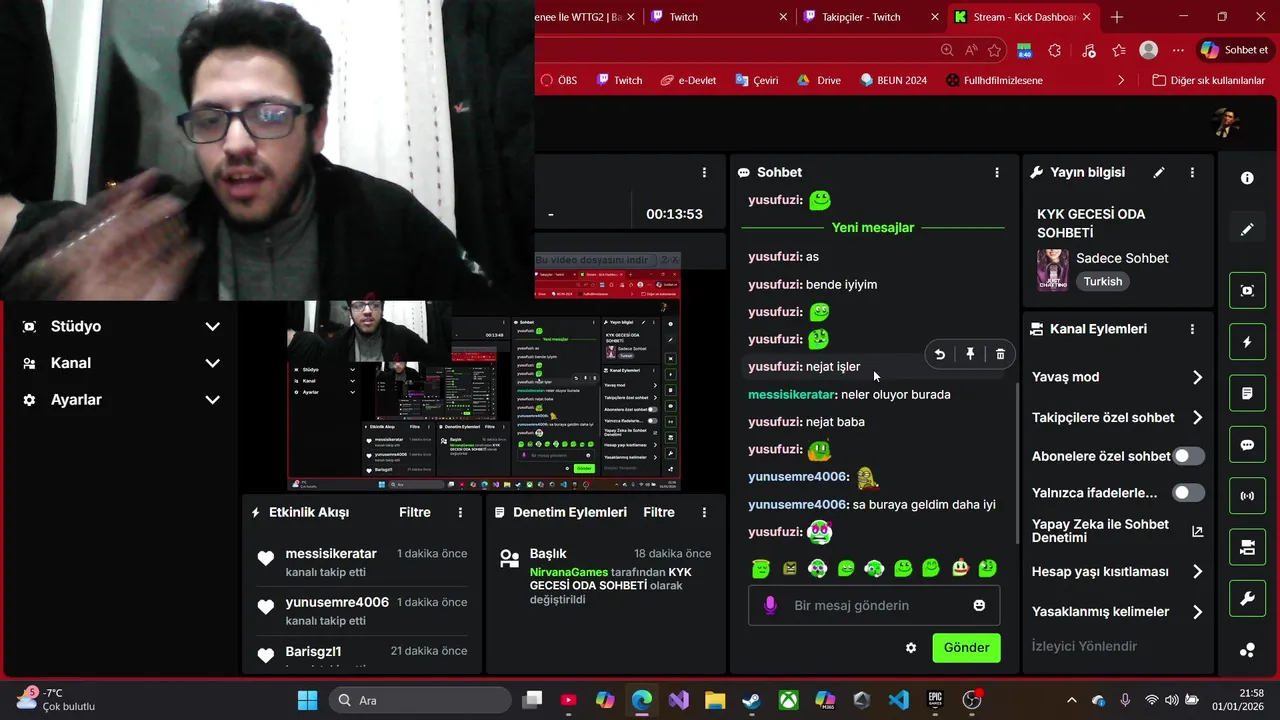This screenshot has height=720, width=1280.
Task: Open Drive bookmark
Action: 819,80
